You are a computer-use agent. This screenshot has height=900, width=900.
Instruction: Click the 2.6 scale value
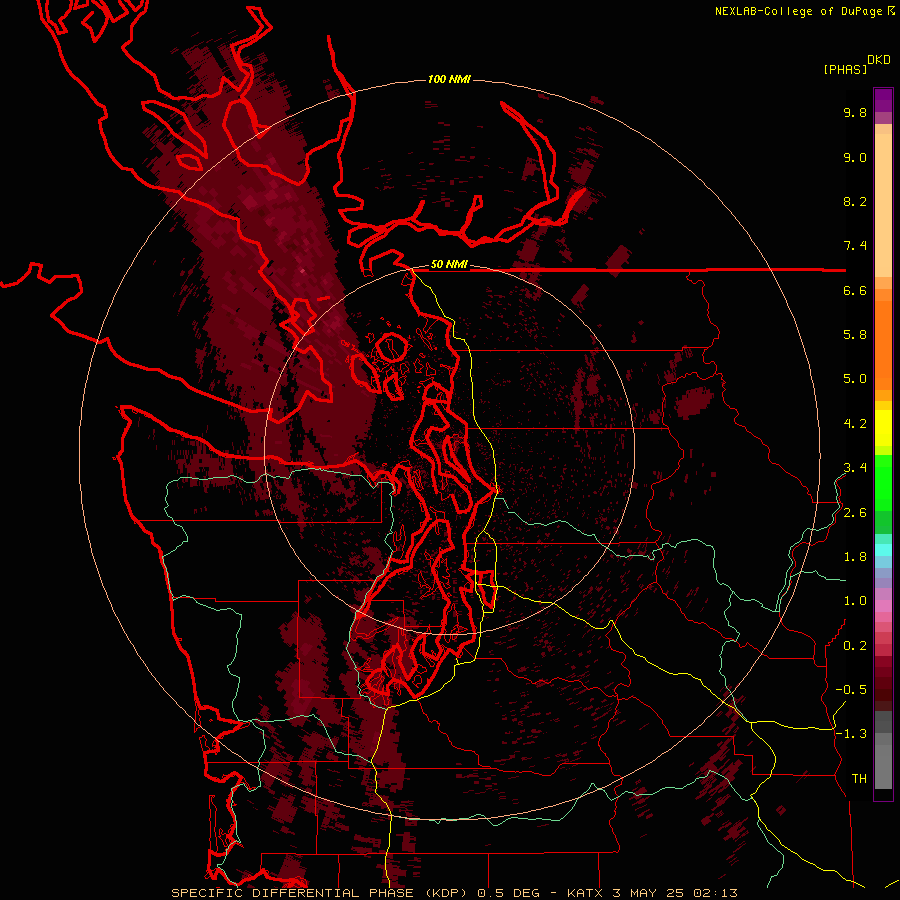click(855, 513)
